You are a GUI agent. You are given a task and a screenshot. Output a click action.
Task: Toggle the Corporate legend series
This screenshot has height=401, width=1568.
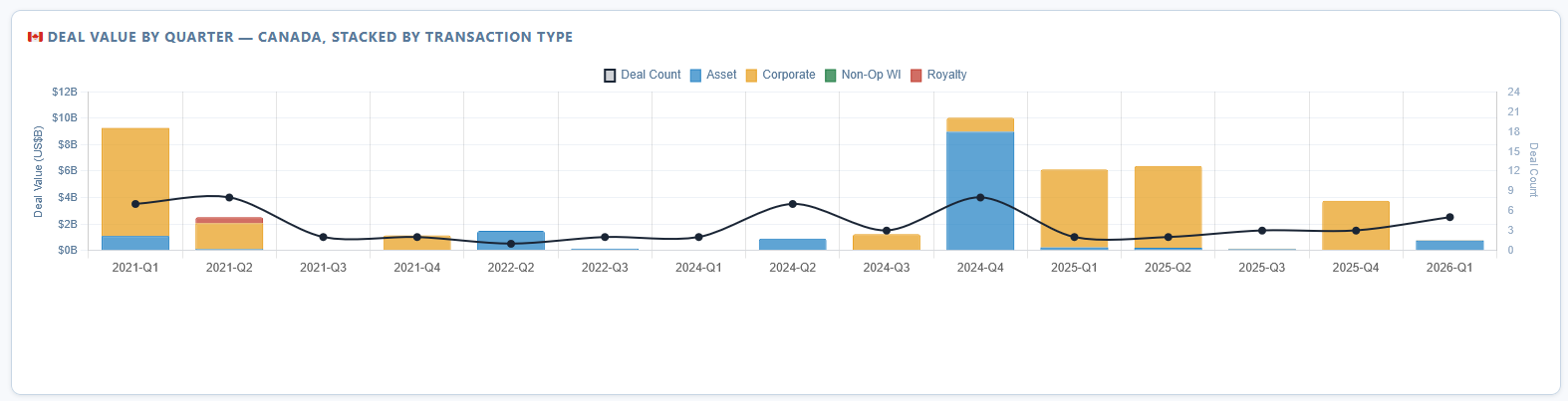(780, 75)
